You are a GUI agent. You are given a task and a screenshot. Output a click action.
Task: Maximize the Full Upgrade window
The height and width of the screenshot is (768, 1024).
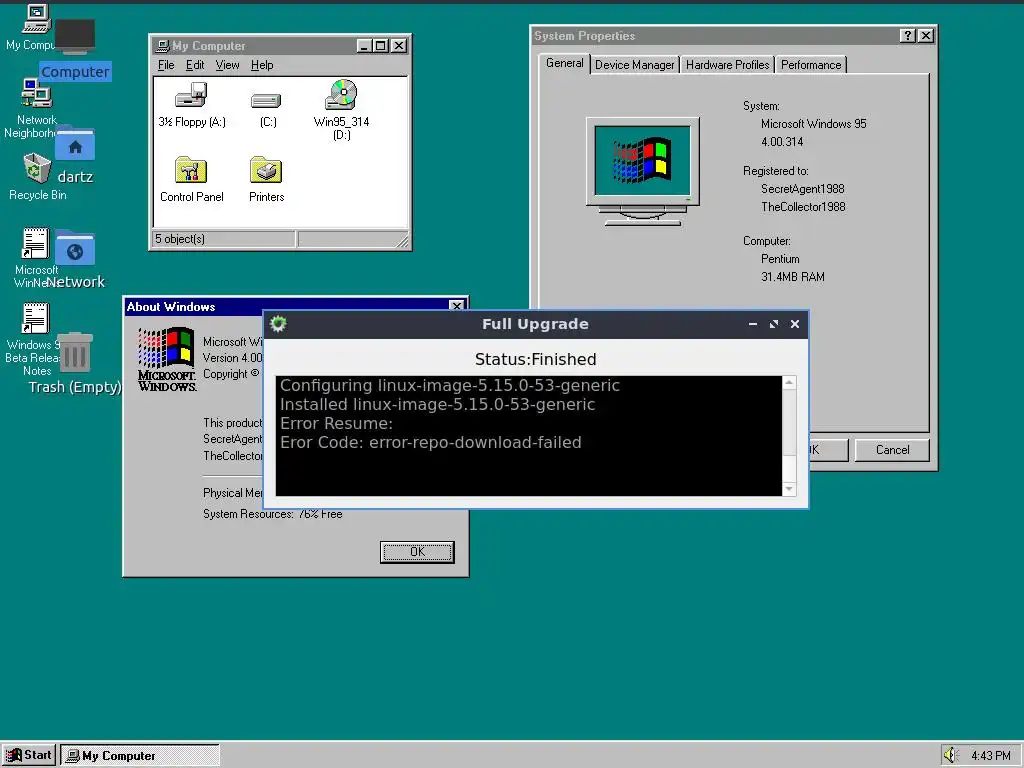point(774,324)
